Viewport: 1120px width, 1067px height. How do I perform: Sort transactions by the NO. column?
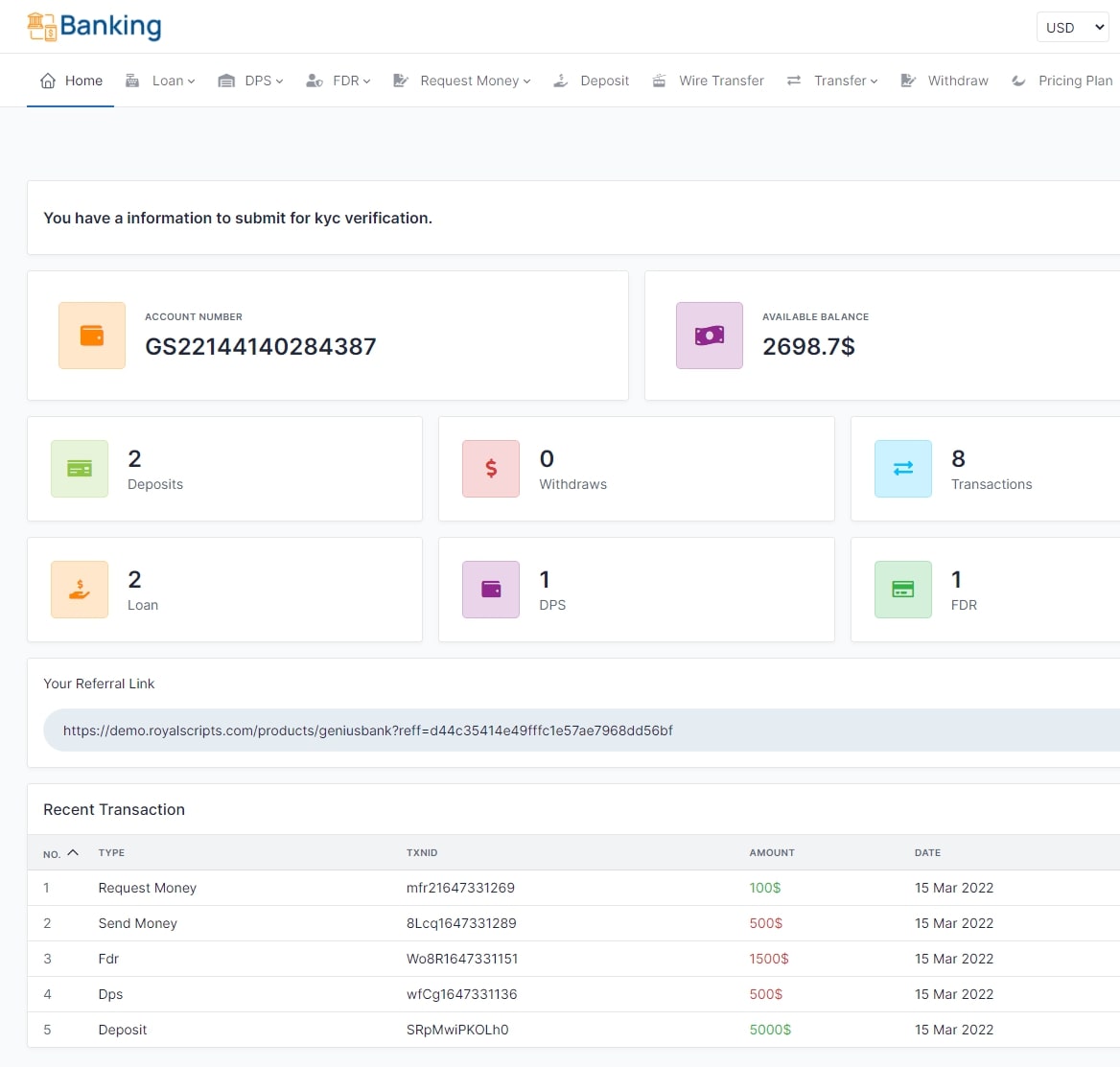click(60, 852)
